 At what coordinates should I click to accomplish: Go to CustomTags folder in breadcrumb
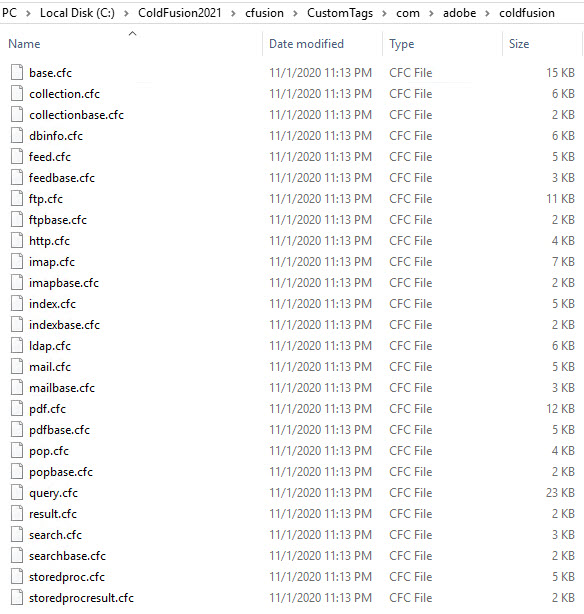pos(340,13)
